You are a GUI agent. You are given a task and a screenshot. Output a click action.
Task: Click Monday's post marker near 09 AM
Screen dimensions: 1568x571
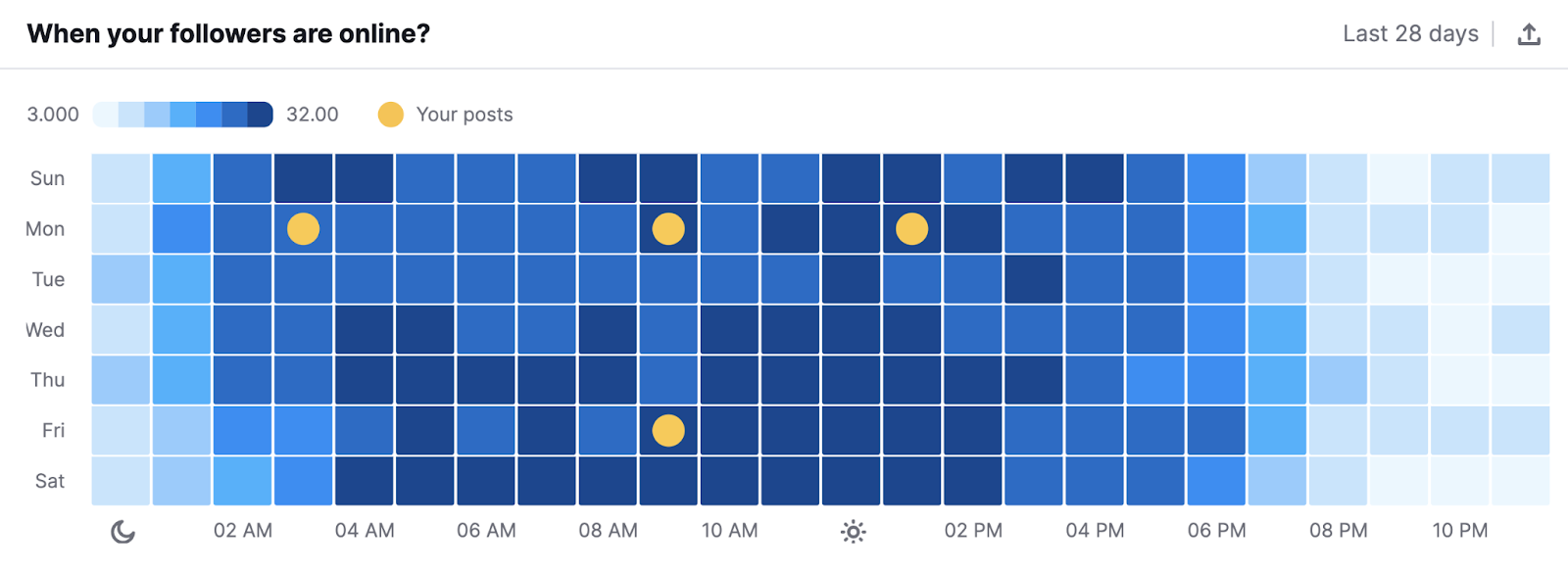668,228
